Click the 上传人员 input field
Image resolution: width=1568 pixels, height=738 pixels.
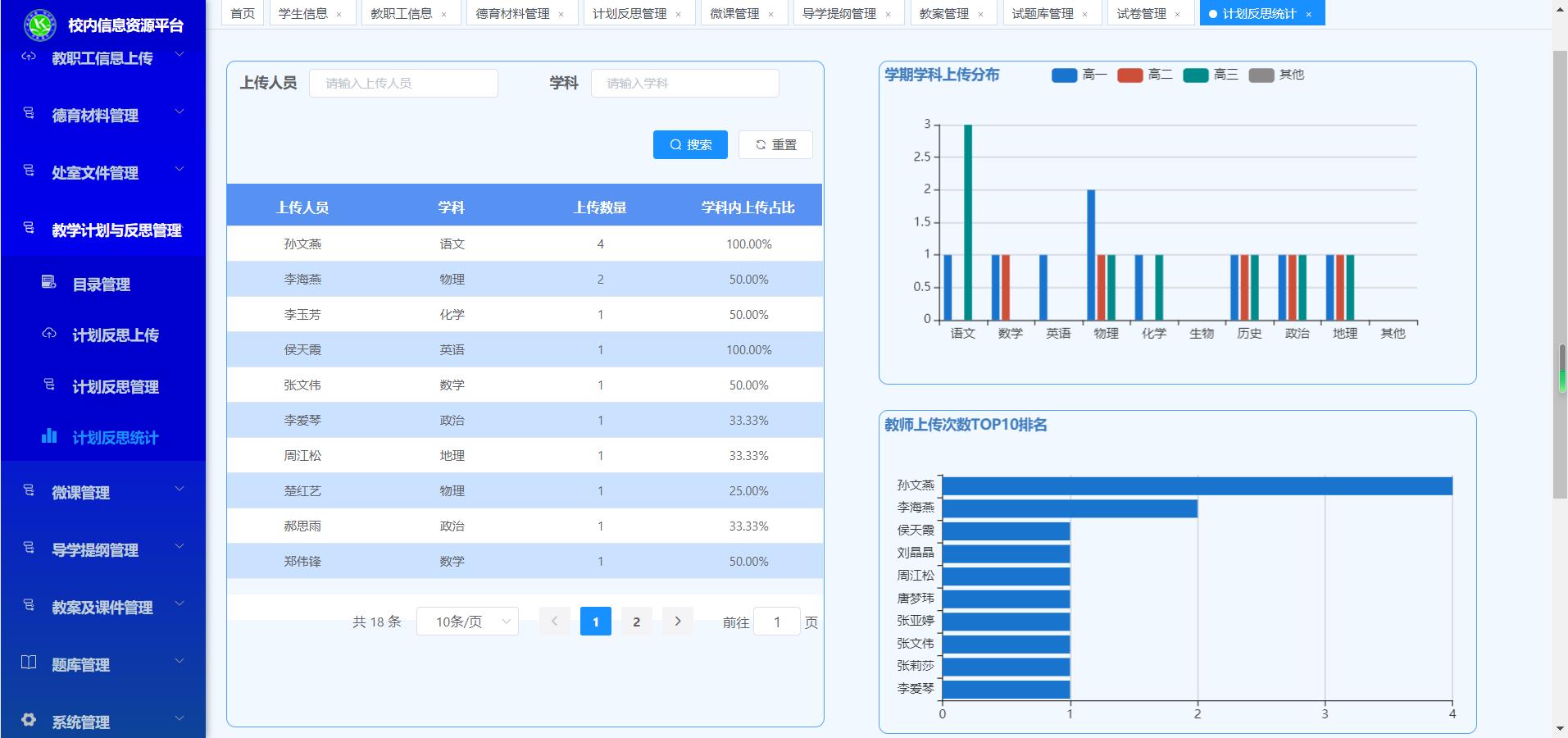[403, 84]
